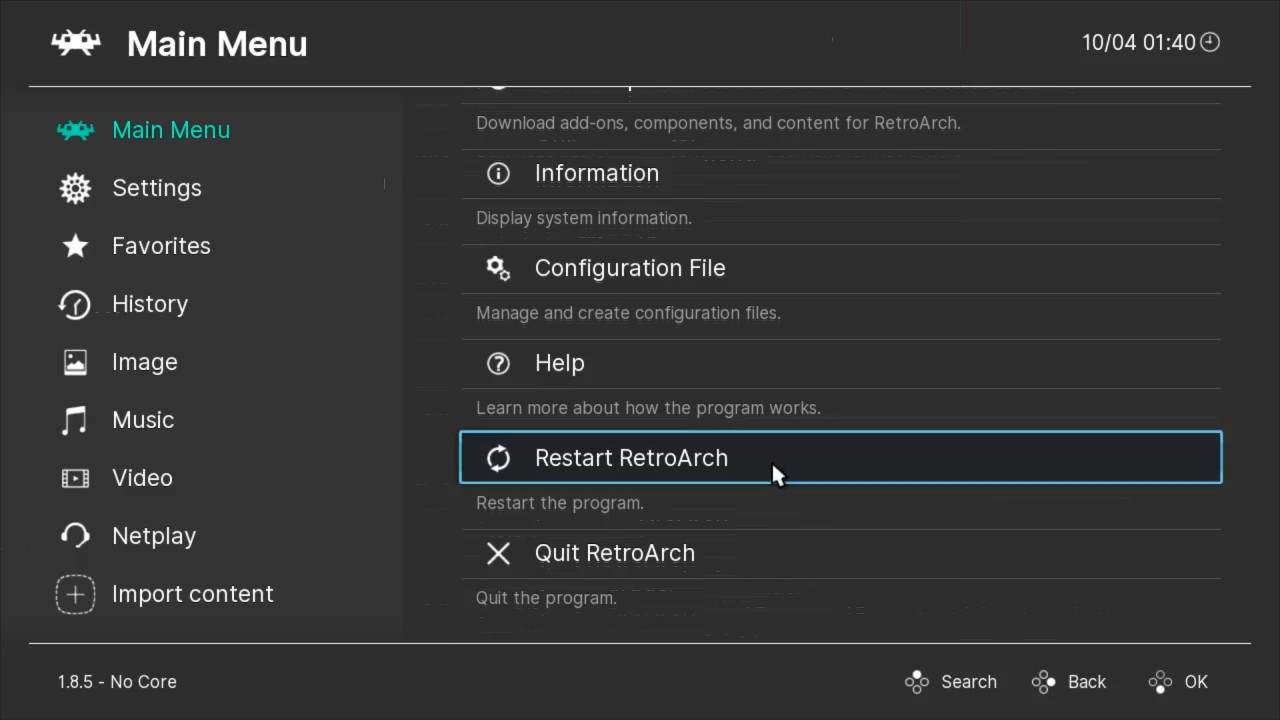This screenshot has width=1280, height=720.
Task: Click the Video film icon
Action: tap(75, 478)
